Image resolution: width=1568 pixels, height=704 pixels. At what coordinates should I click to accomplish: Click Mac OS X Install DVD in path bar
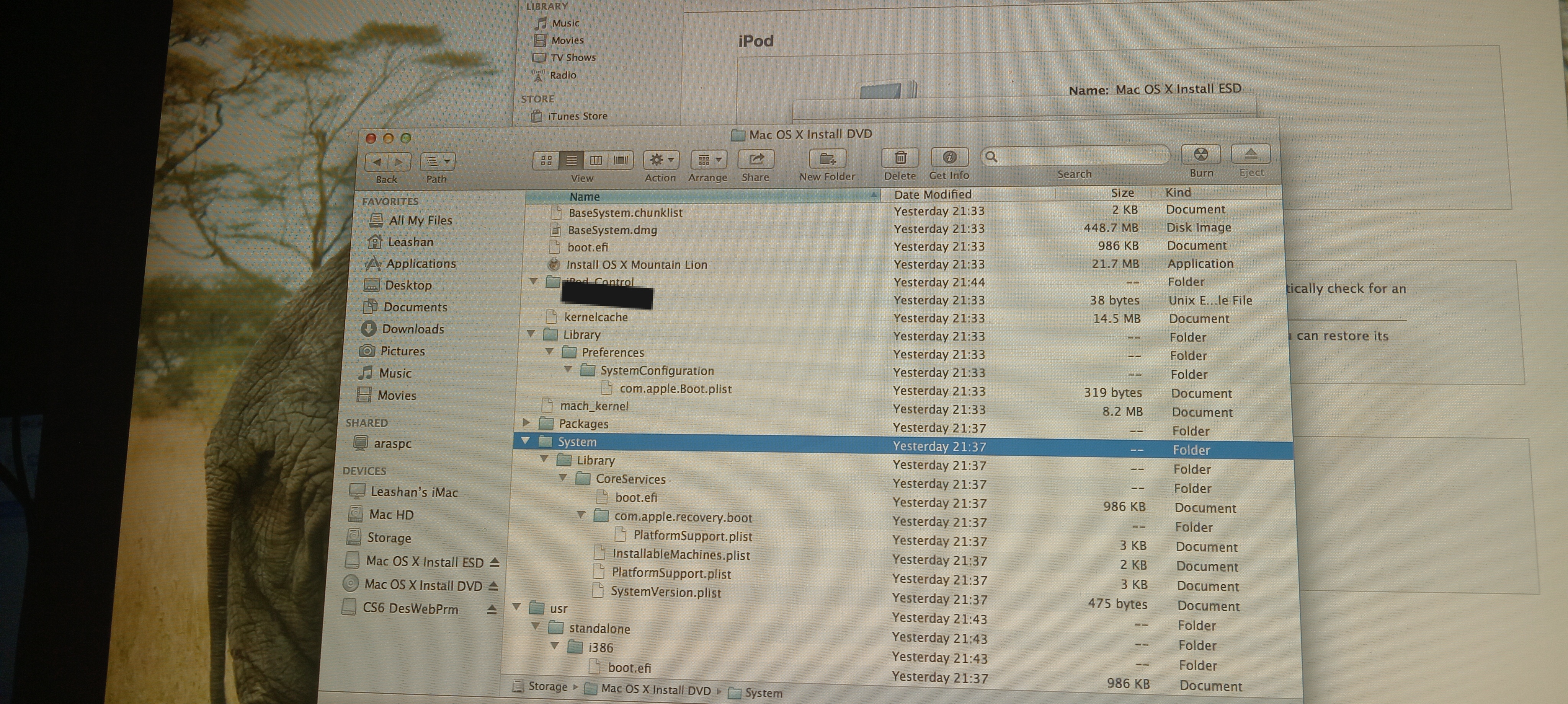648,689
